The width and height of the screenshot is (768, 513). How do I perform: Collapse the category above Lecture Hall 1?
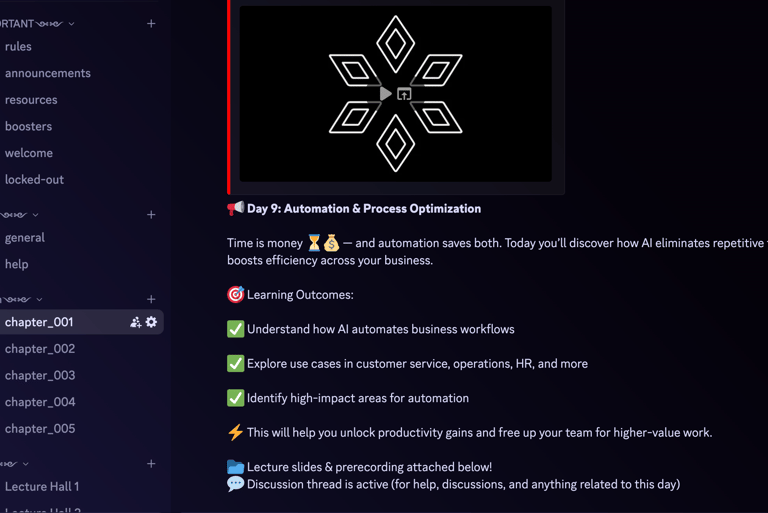(x=26, y=464)
